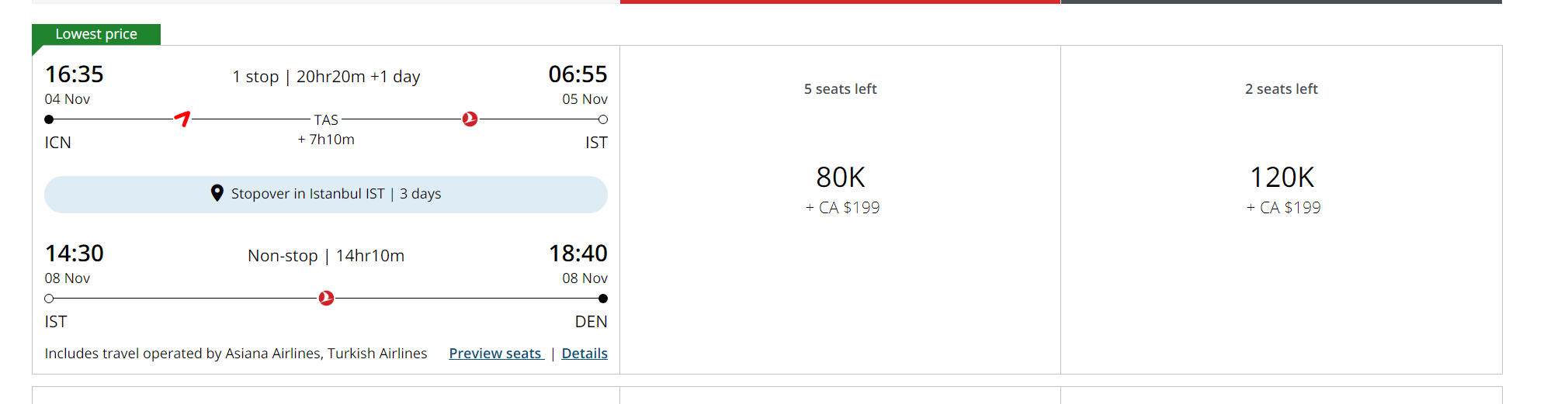Click the hollow IST departure circle on 08 Nov
The width and height of the screenshot is (1568, 404).
pos(49,299)
